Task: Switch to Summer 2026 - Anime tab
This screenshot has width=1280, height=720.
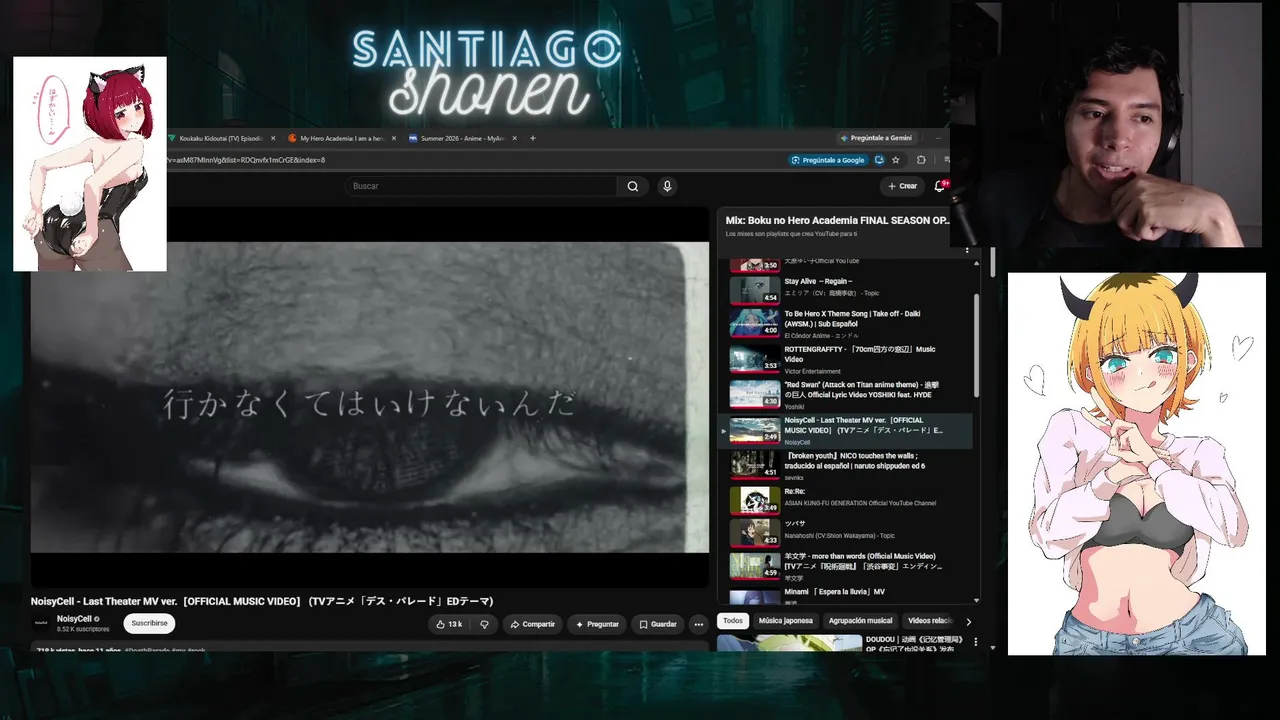Action: [463, 138]
